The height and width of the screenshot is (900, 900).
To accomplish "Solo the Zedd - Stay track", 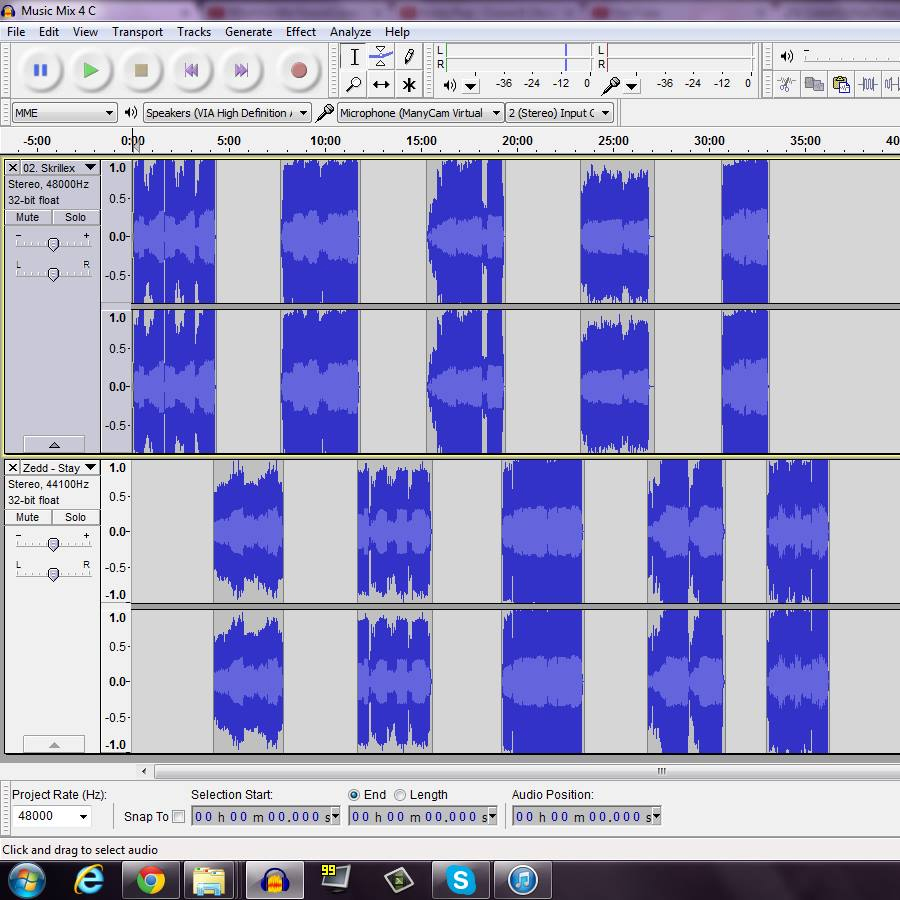I will pos(76,517).
